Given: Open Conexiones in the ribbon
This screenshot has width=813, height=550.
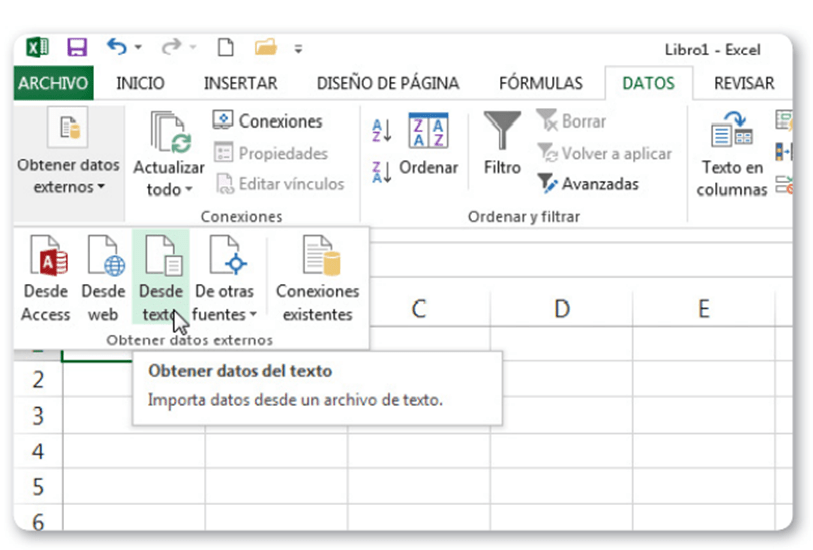Looking at the screenshot, I should tap(268, 121).
